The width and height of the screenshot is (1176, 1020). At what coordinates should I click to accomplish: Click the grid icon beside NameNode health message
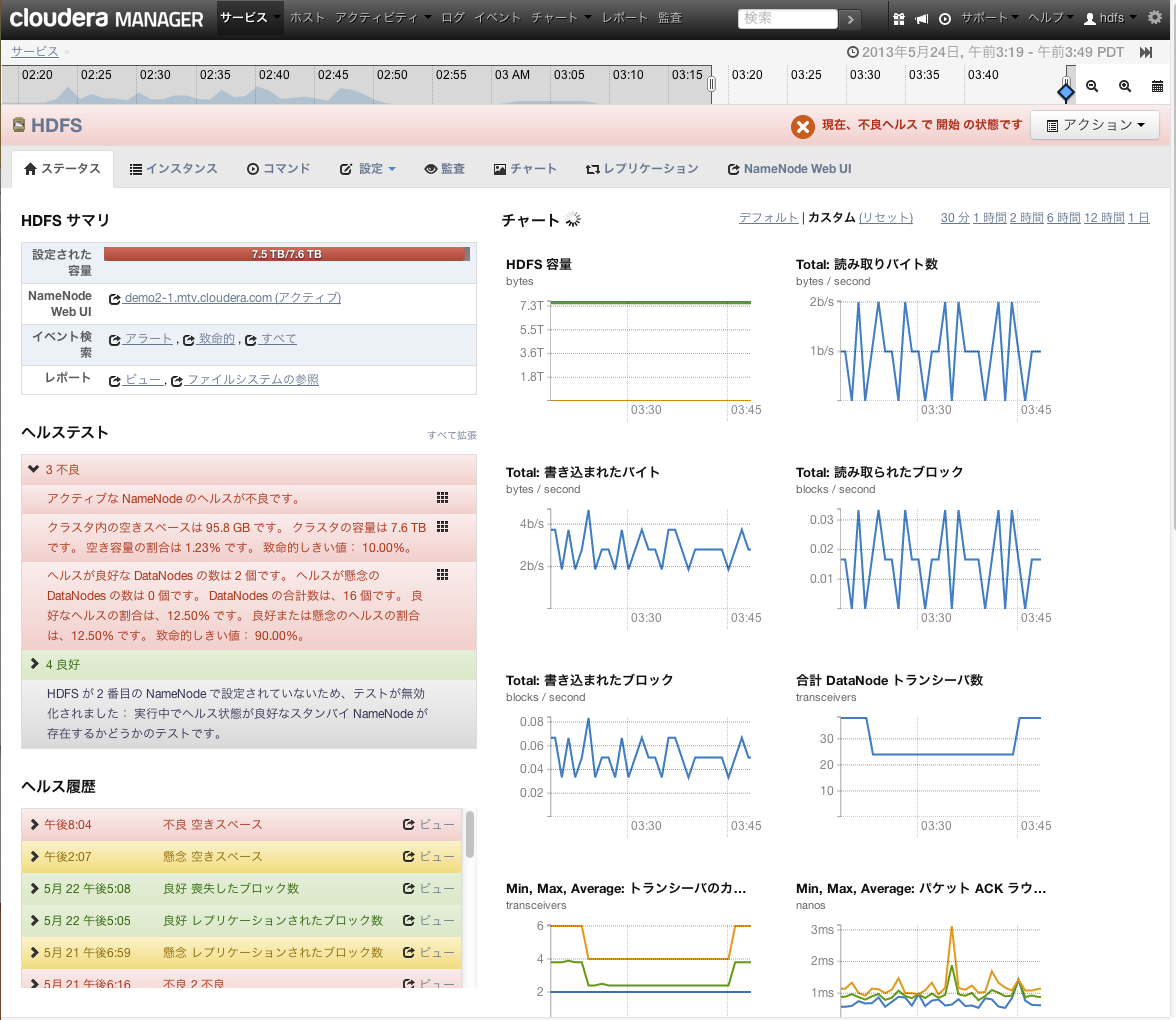click(442, 497)
